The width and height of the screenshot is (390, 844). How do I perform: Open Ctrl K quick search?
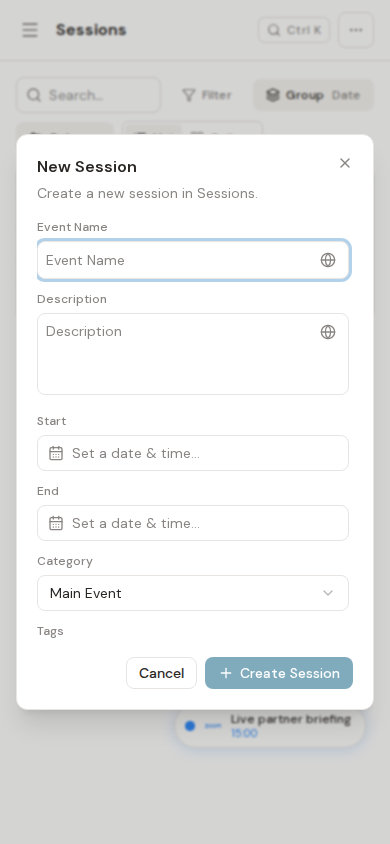coord(294,30)
